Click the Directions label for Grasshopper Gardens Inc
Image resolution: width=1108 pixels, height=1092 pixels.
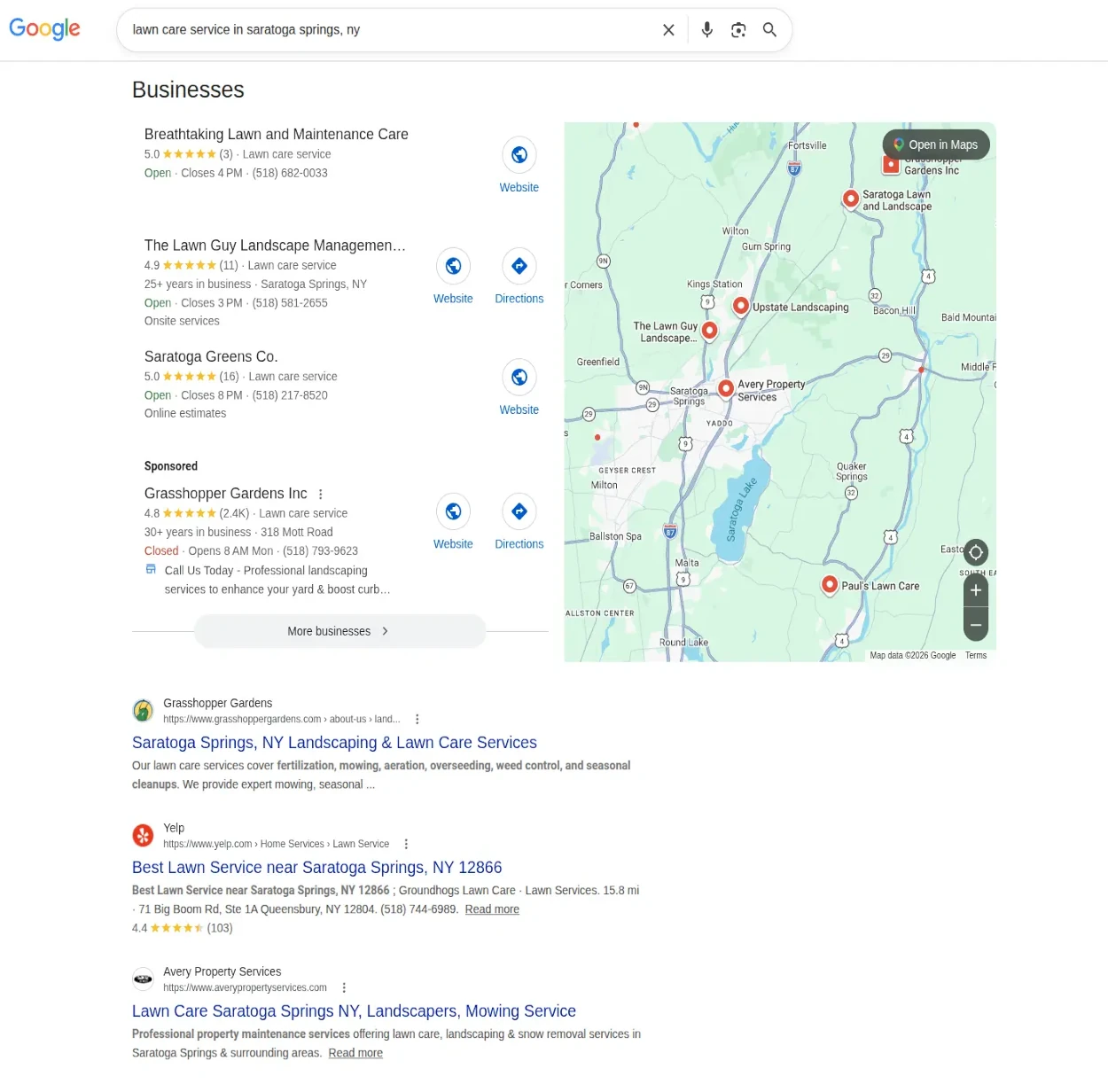[x=519, y=544]
